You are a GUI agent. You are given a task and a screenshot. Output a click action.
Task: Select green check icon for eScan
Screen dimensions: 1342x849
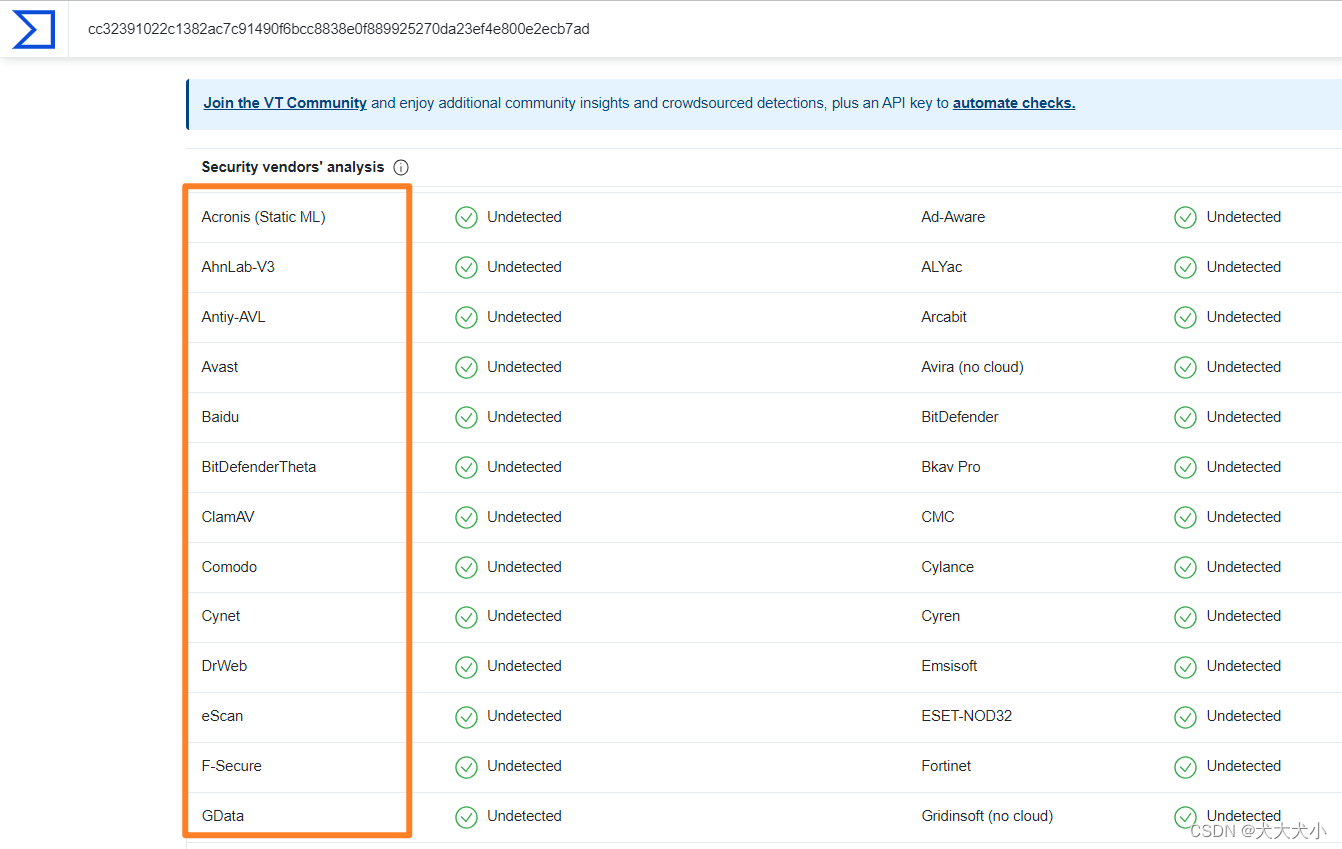click(x=466, y=716)
